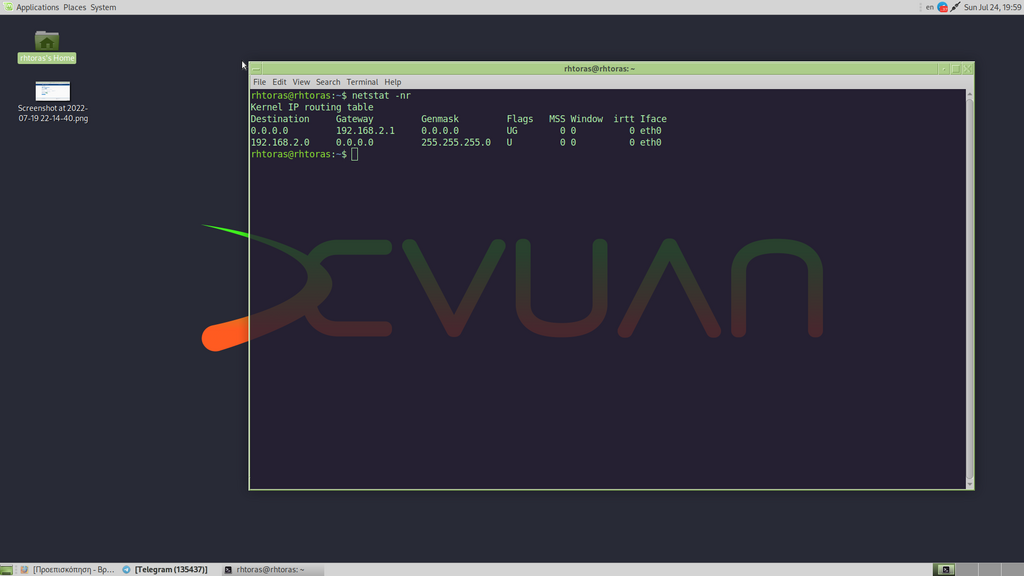
Task: Select the first workspace in switcher
Action: 945,569
